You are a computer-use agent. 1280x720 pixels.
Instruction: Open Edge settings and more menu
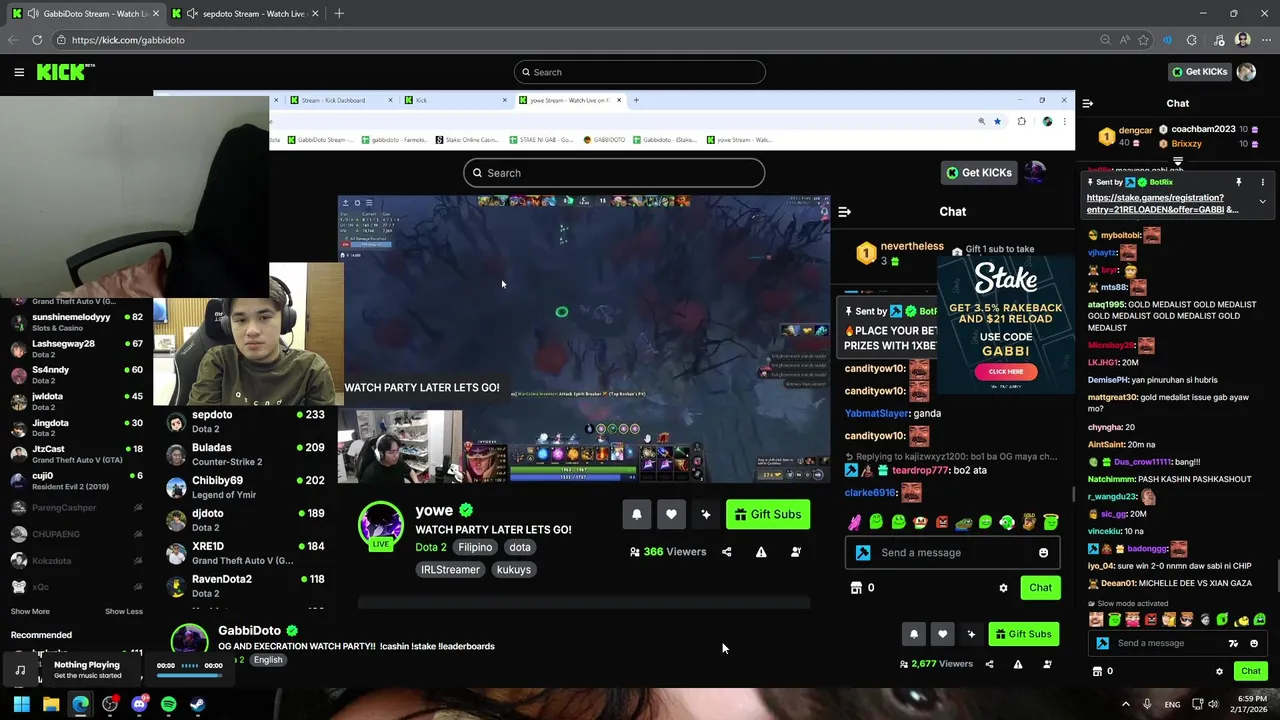coord(1264,40)
